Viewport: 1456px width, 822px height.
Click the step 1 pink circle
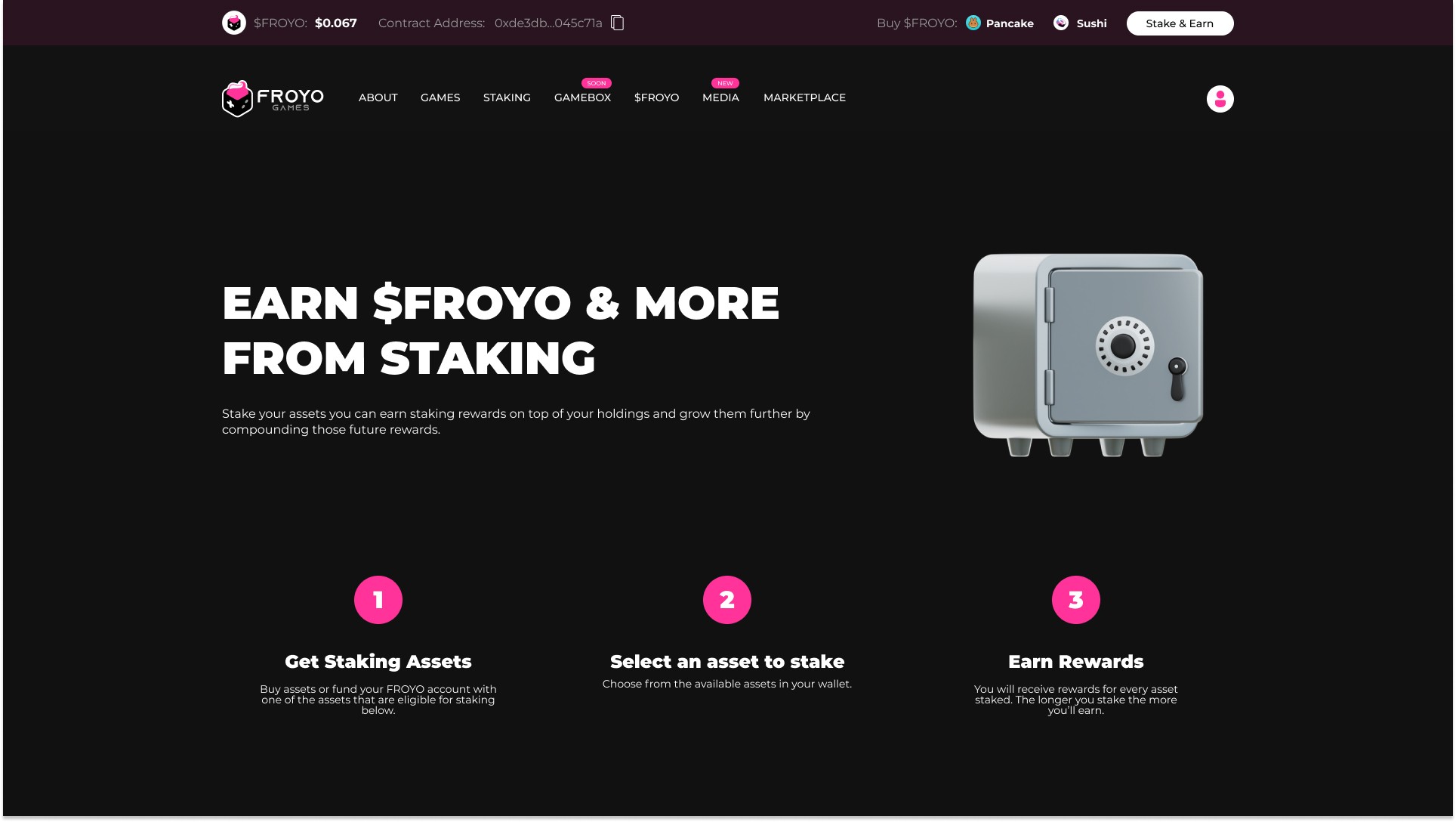tap(378, 600)
